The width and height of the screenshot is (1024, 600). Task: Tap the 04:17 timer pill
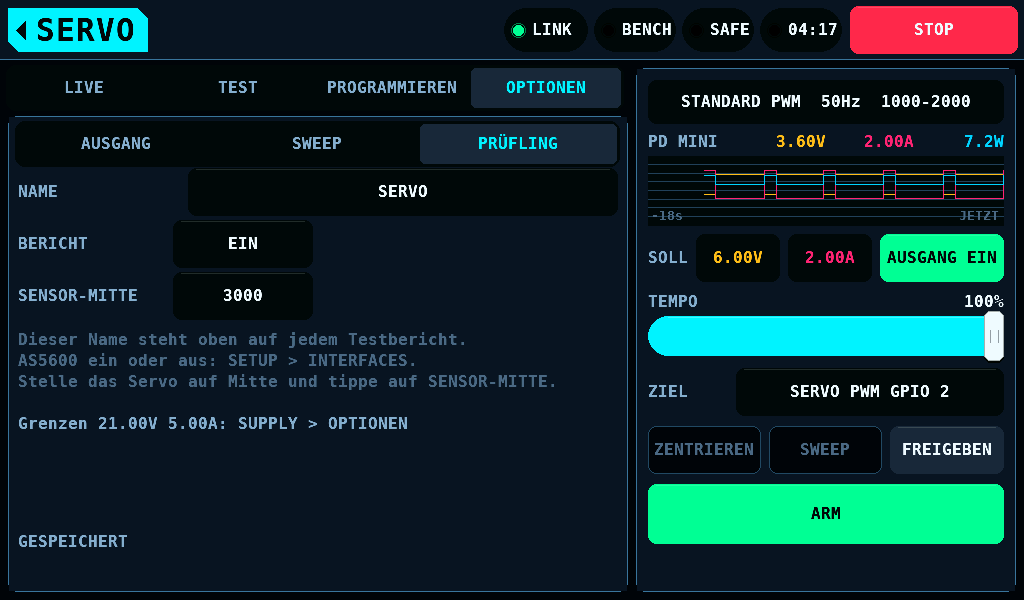[x=801, y=30]
